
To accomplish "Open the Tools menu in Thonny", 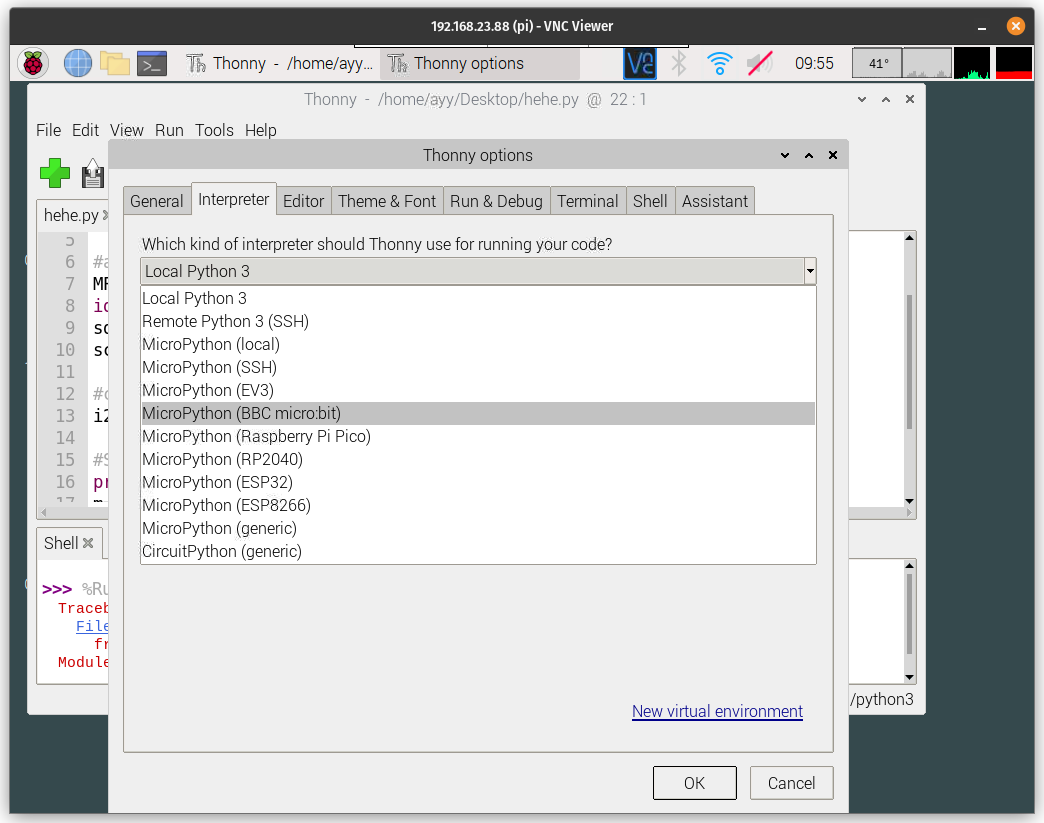I will pyautogui.click(x=214, y=131).
